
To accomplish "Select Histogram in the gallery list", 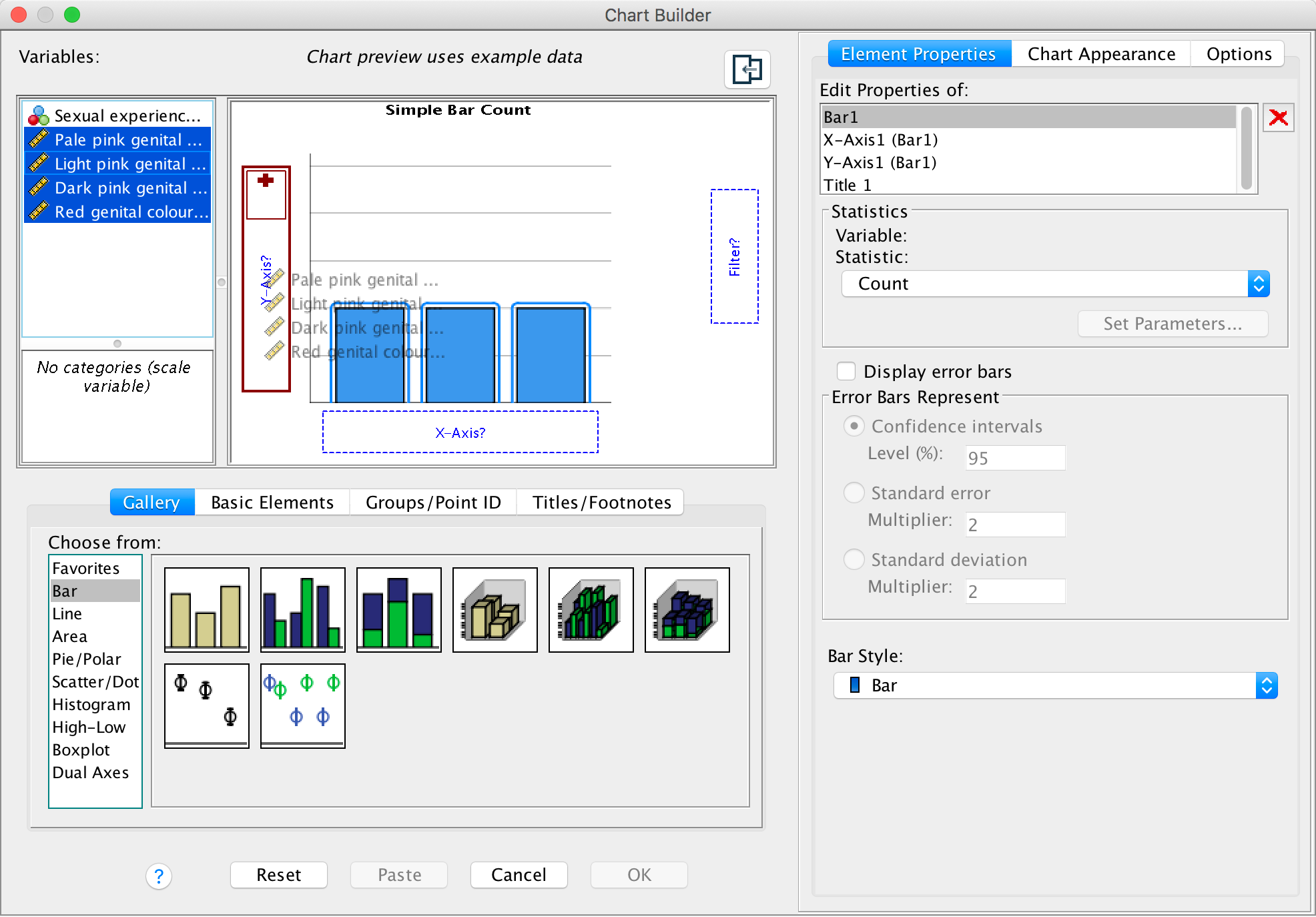I will tap(91, 705).
